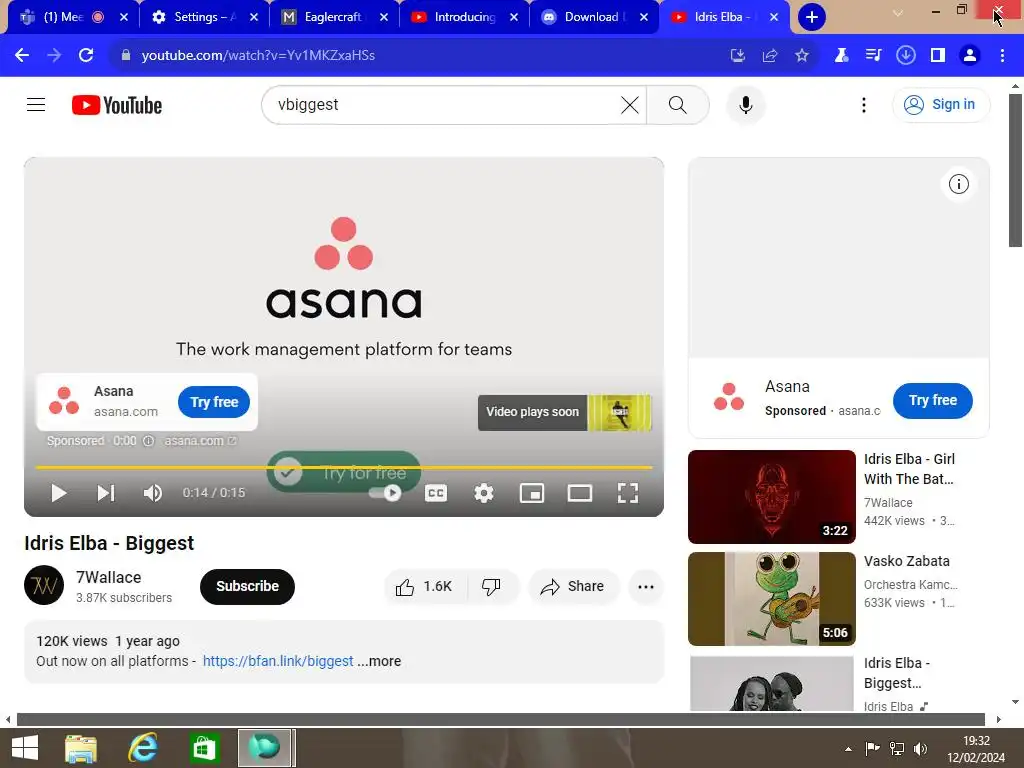
Task: Start voice search with microphone
Action: tap(745, 104)
